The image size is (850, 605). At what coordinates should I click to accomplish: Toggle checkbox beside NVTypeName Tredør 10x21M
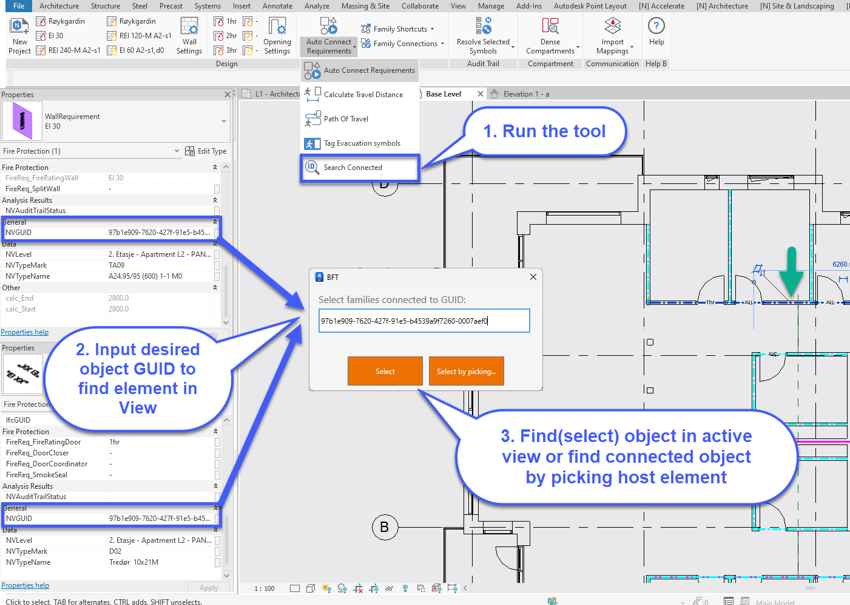[x=217, y=562]
